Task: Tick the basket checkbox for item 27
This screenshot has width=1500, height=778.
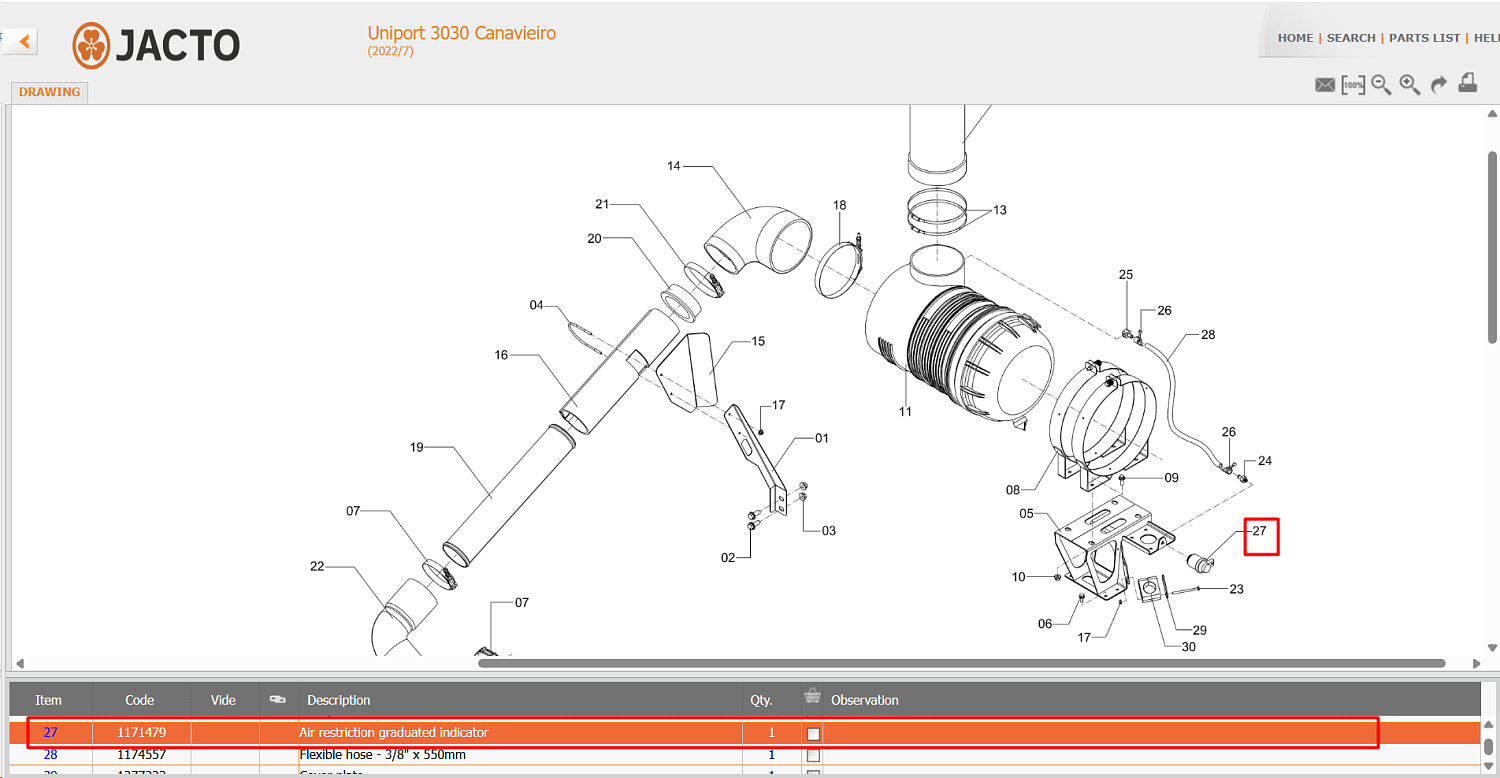Action: pos(813,734)
